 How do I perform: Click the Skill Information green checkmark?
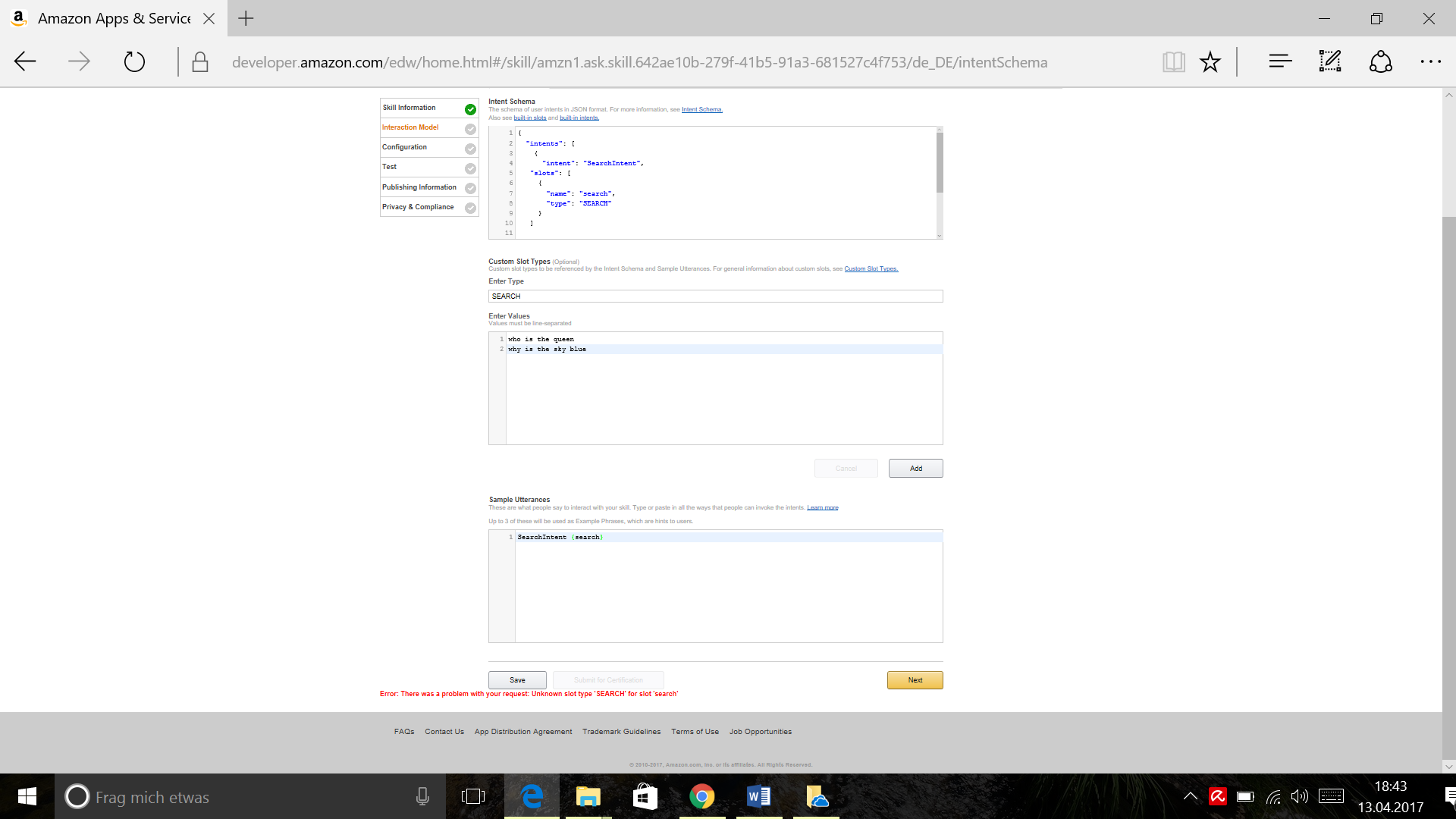(470, 109)
